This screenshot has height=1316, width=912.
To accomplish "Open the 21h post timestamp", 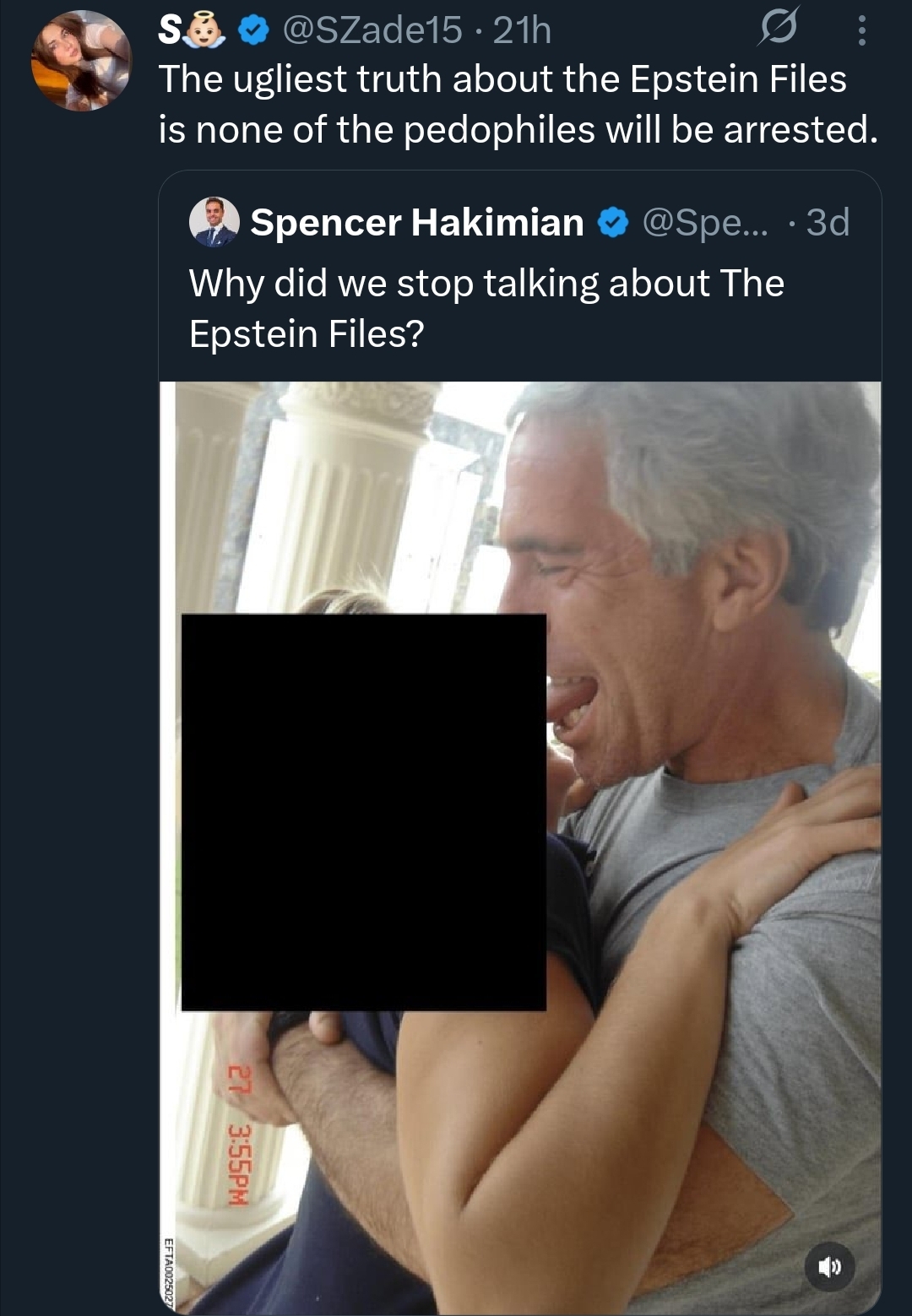I will [522, 30].
